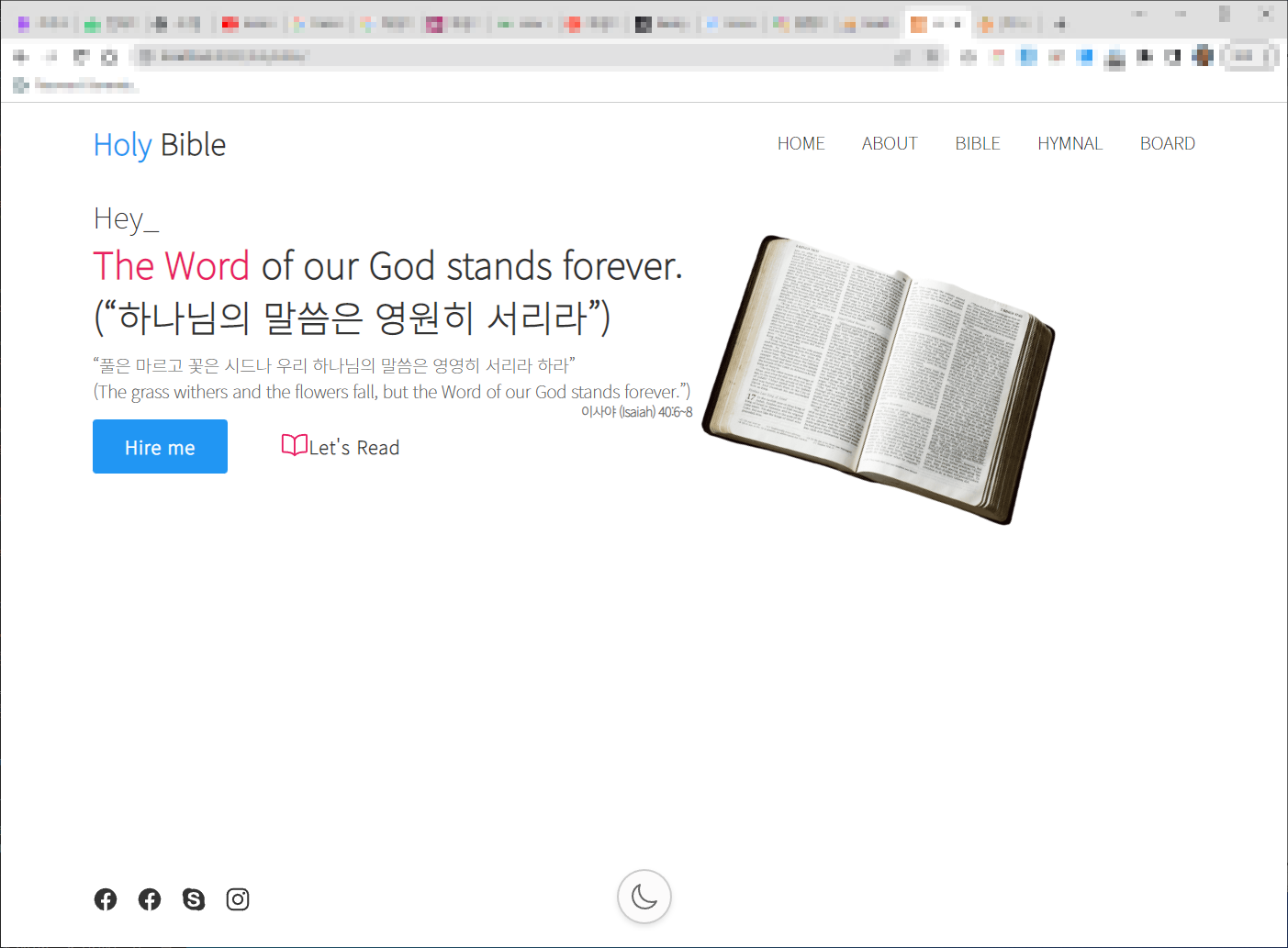Viewport: 1288px width, 948px height.
Task: Select BIBLE in the navigation bar
Action: tap(977, 144)
